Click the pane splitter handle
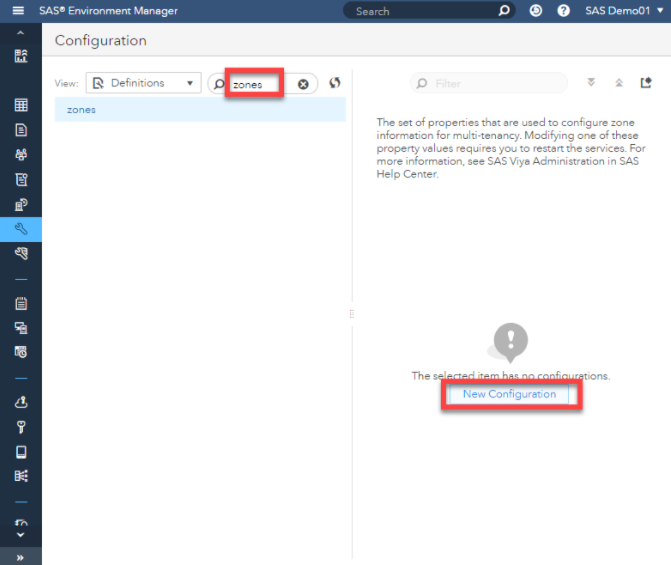671x565 pixels. point(352,314)
